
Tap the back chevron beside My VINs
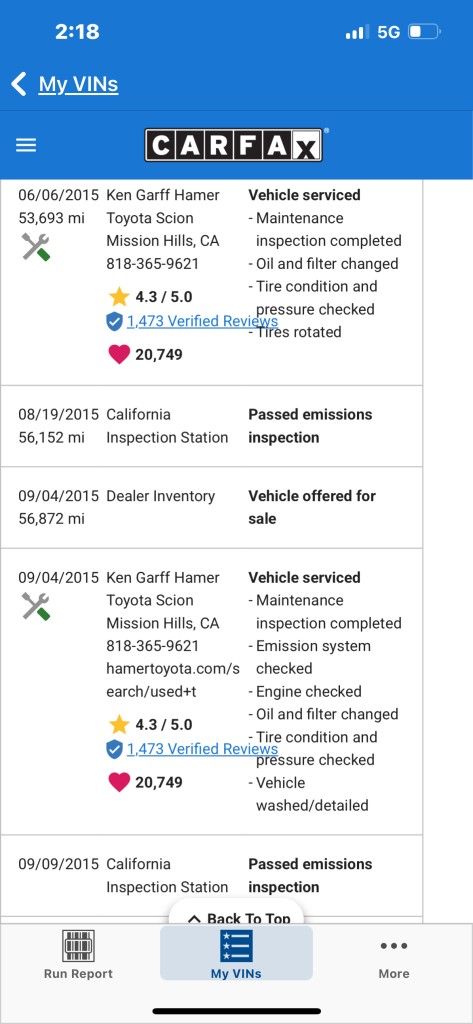pyautogui.click(x=19, y=84)
